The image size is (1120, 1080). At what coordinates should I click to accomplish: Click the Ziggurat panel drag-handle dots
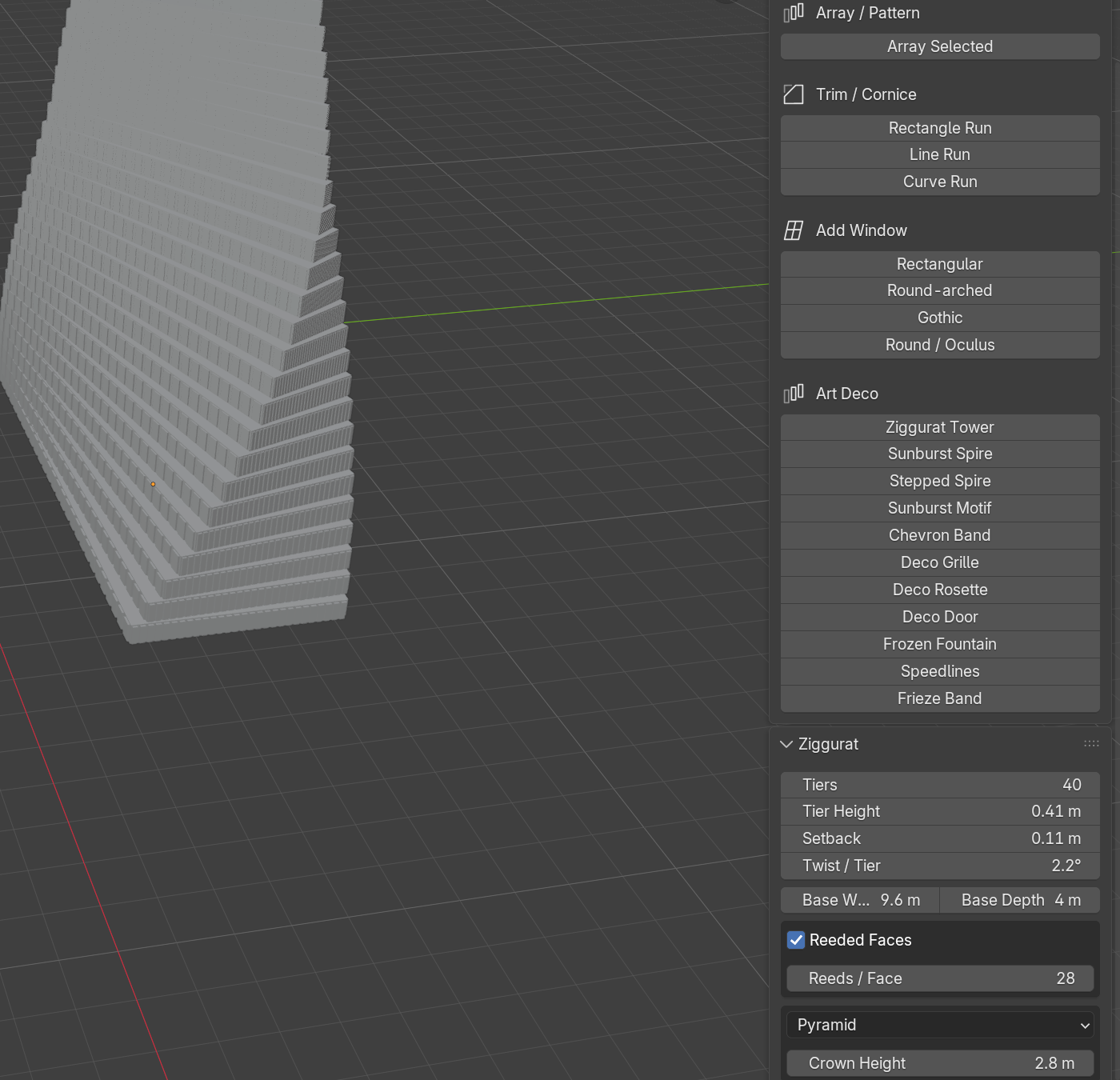[1091, 744]
